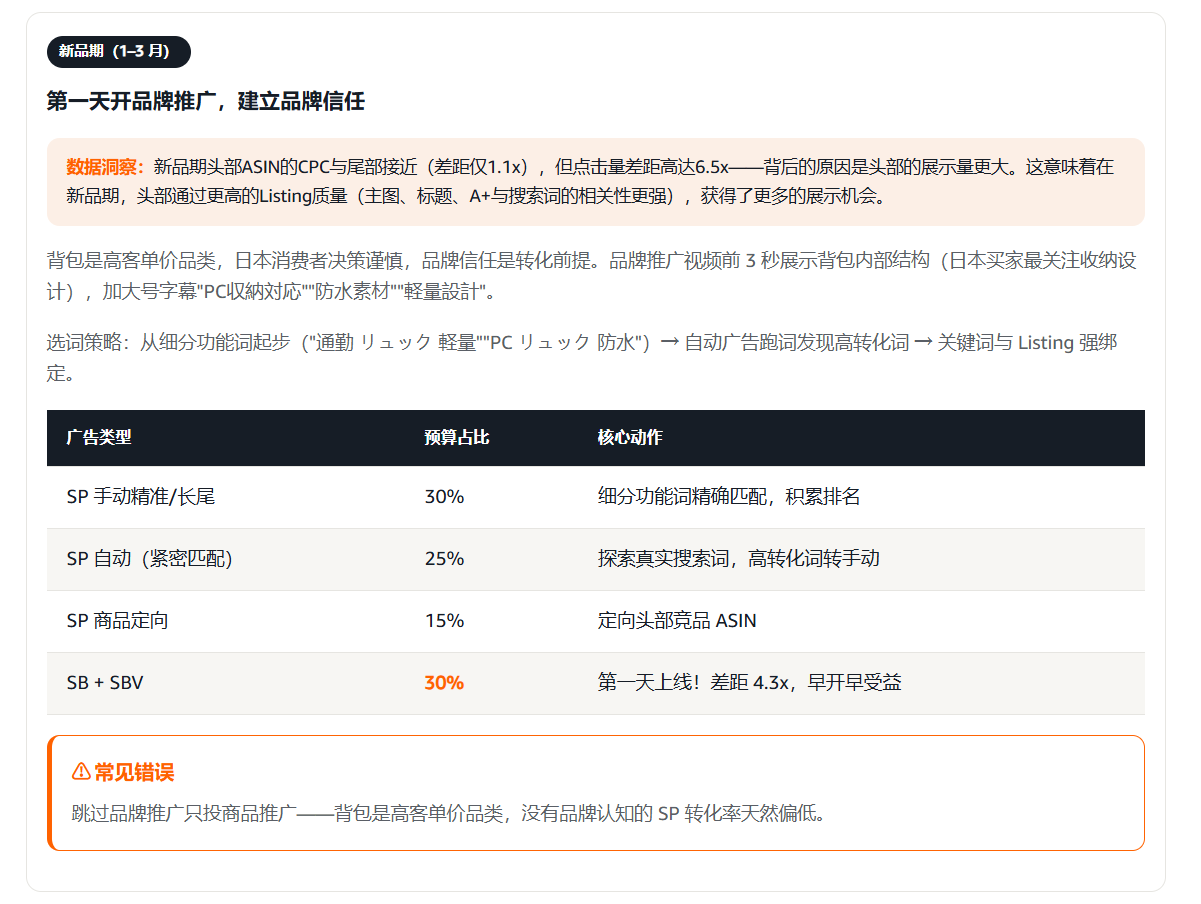
Task: Click the warning triangle icon beside 常见错误
Action: click(x=81, y=772)
